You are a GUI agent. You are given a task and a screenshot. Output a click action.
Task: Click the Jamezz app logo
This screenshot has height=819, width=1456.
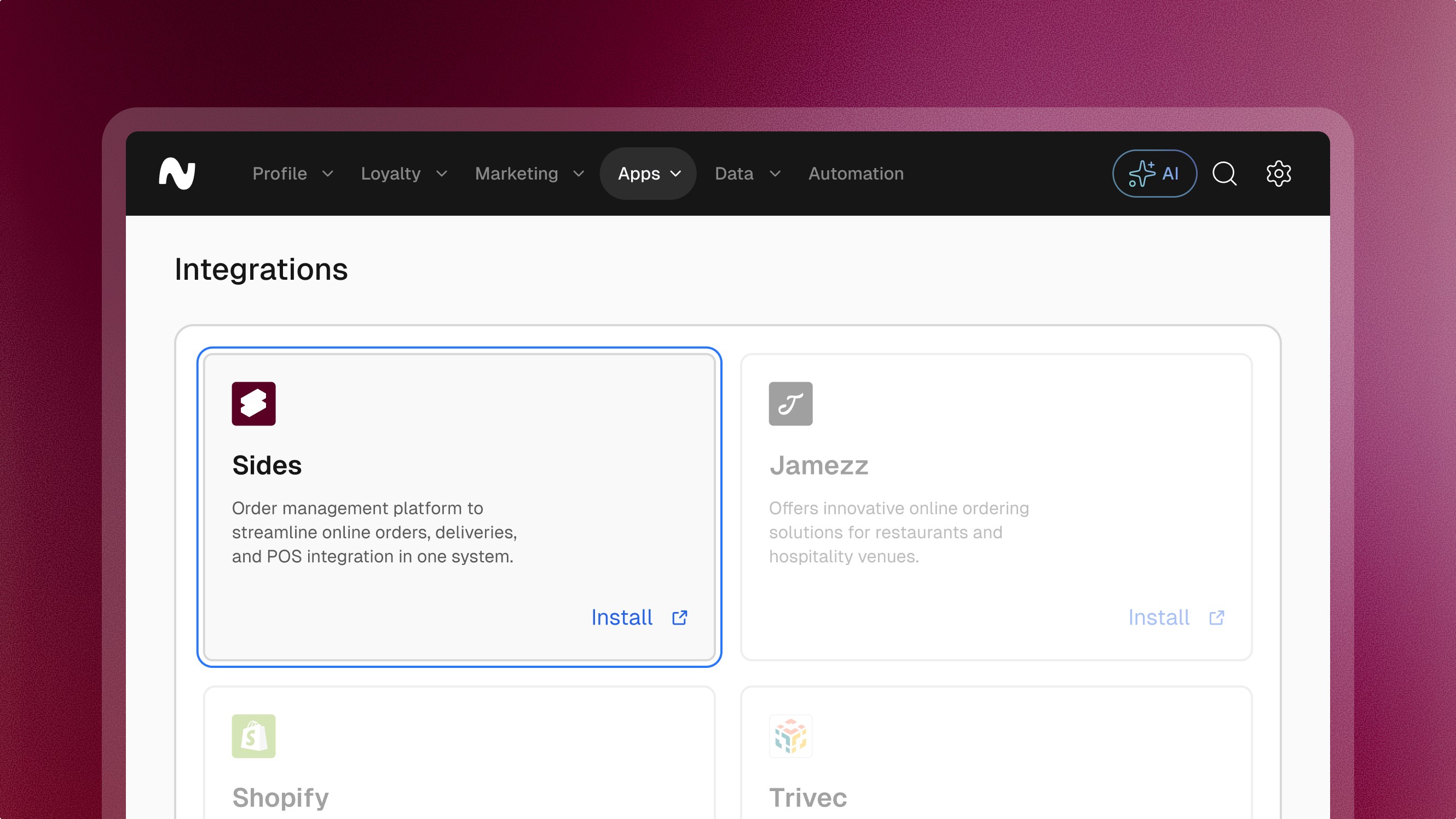pos(790,403)
